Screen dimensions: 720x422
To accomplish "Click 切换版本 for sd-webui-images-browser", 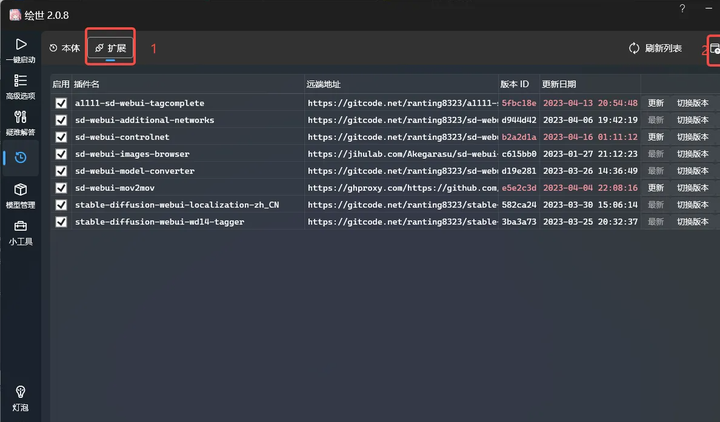I will [x=693, y=154].
